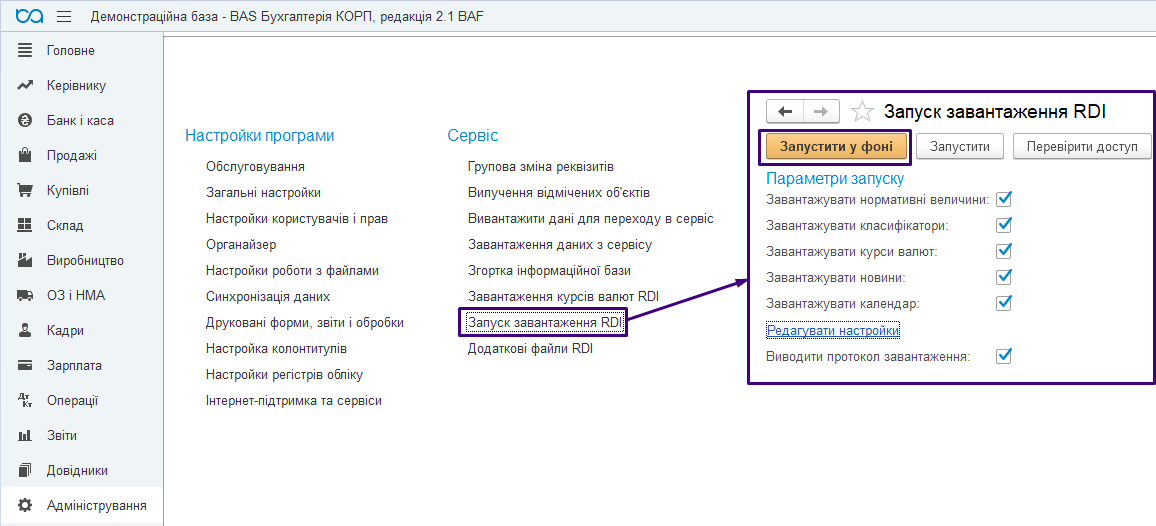
Task: Open the Виробництво section label
Action: 85,260
